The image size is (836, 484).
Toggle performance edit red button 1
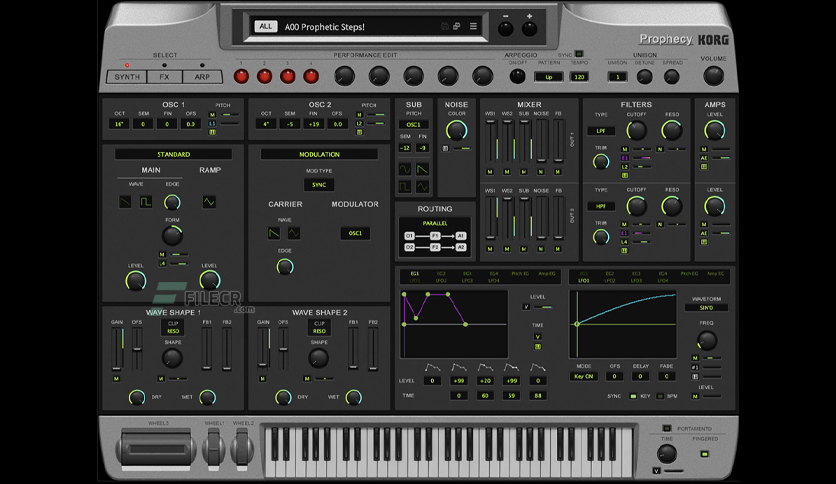(x=241, y=77)
